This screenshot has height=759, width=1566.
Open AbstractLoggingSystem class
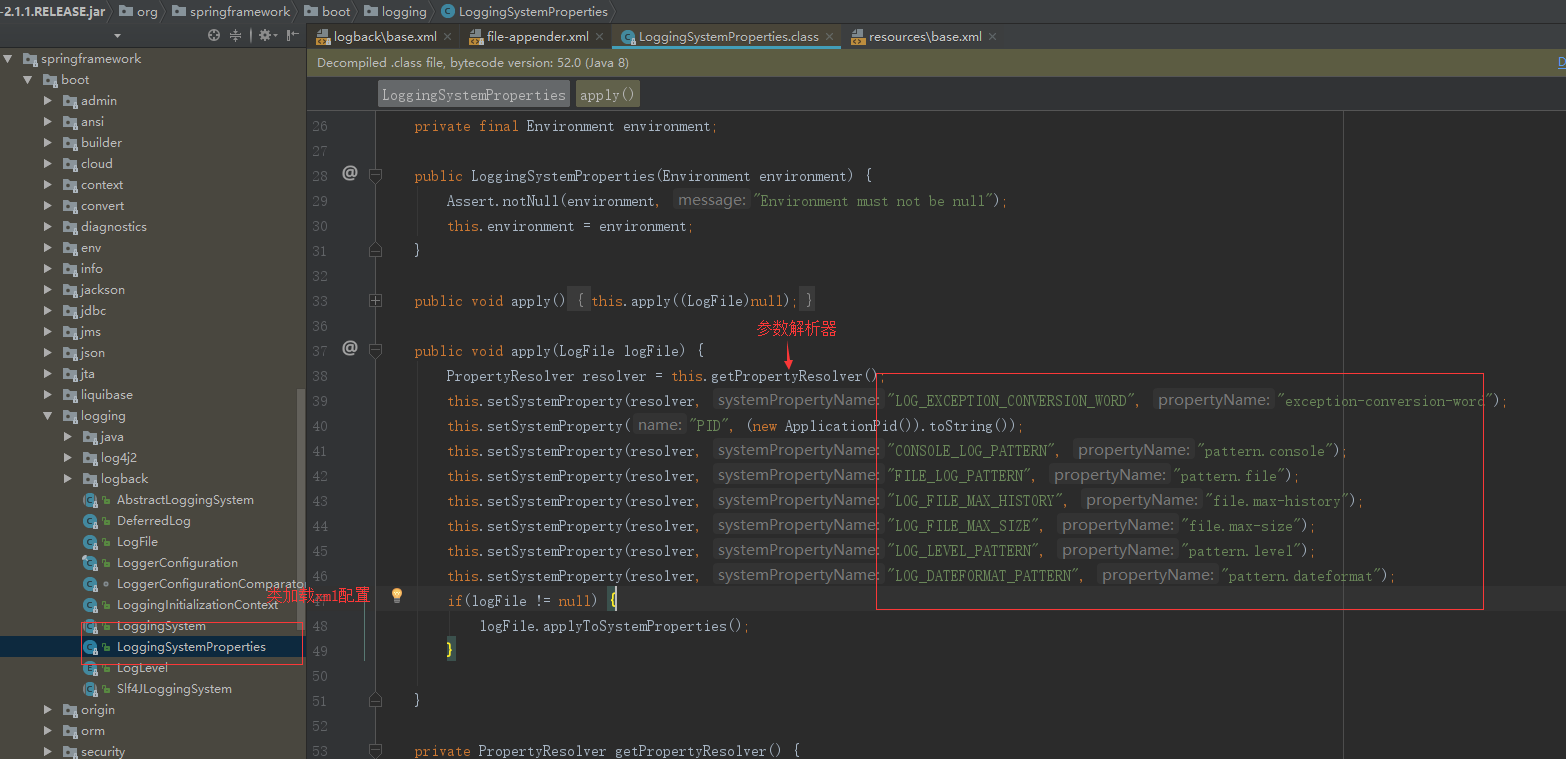pyautogui.click(x=184, y=500)
